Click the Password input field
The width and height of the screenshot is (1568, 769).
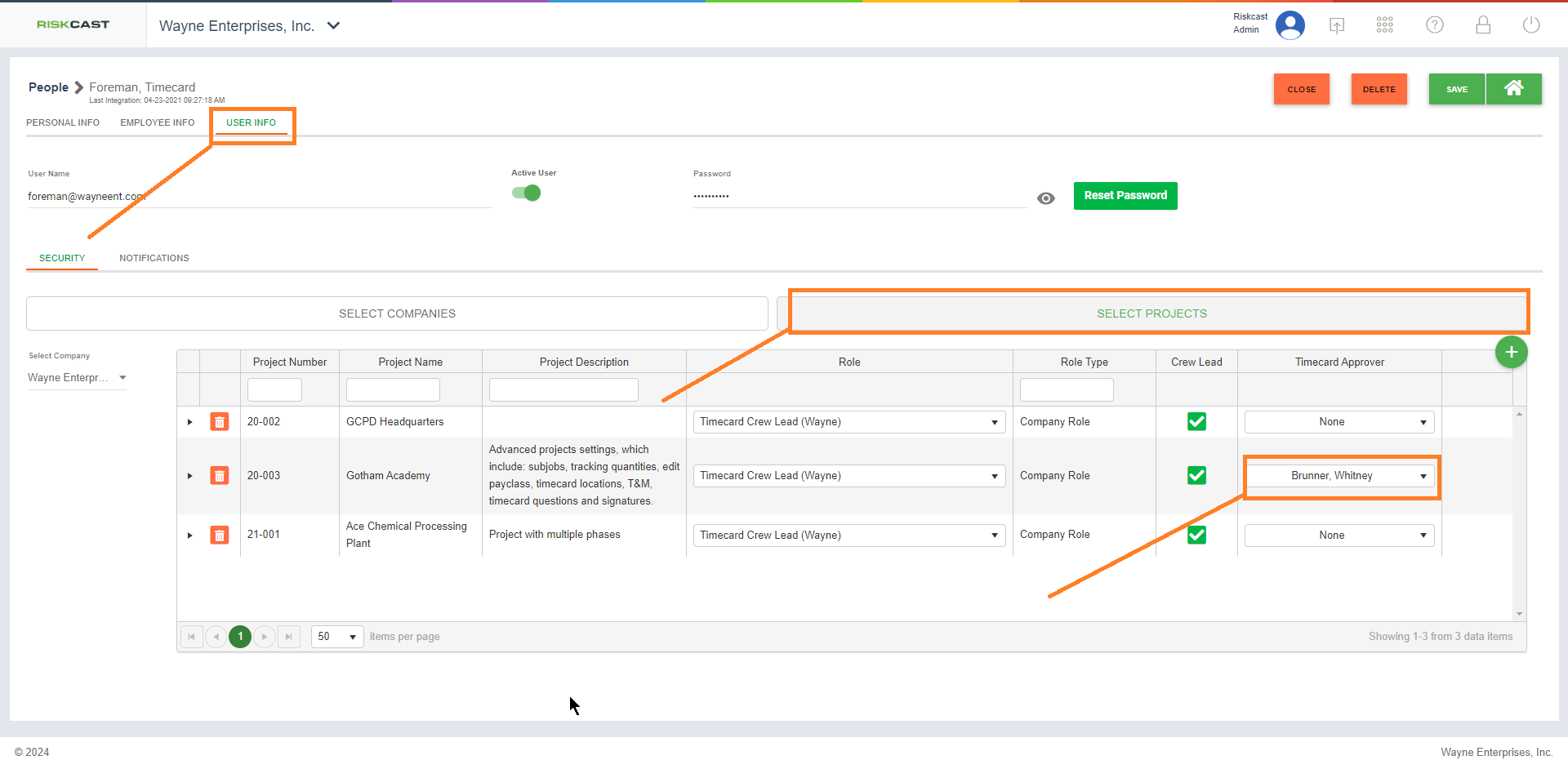click(860, 197)
